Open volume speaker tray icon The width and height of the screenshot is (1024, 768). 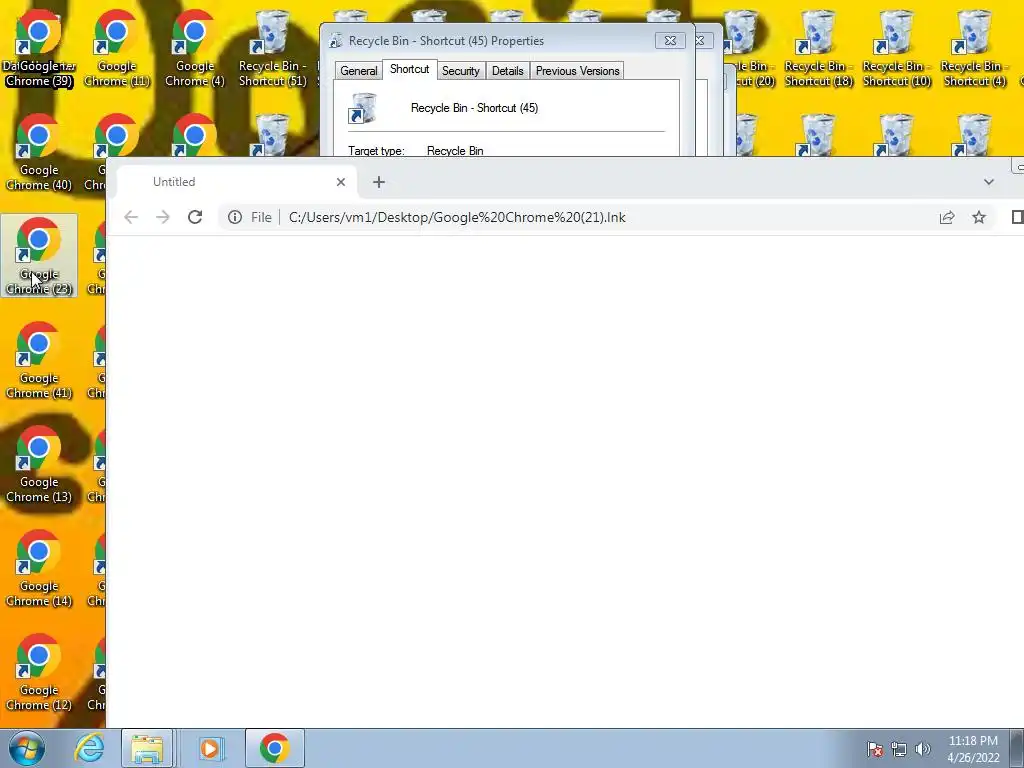coord(923,749)
